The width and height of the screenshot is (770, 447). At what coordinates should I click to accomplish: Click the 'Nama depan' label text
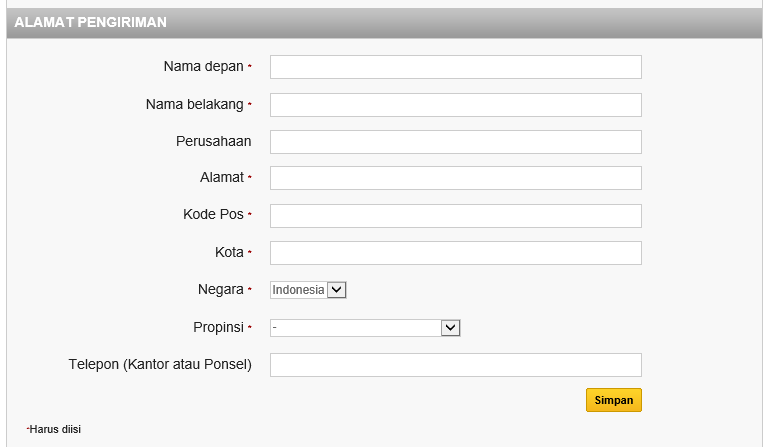click(203, 67)
